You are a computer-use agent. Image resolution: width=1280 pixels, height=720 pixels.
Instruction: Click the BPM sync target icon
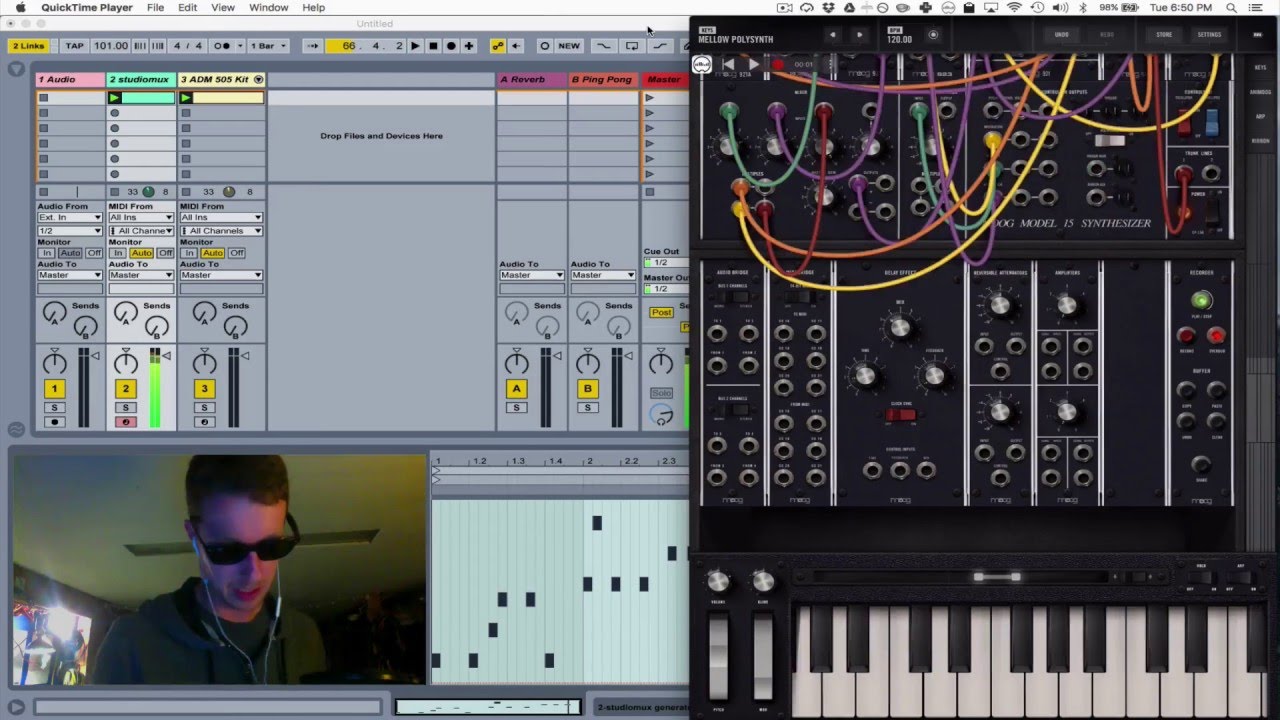pyautogui.click(x=933, y=35)
